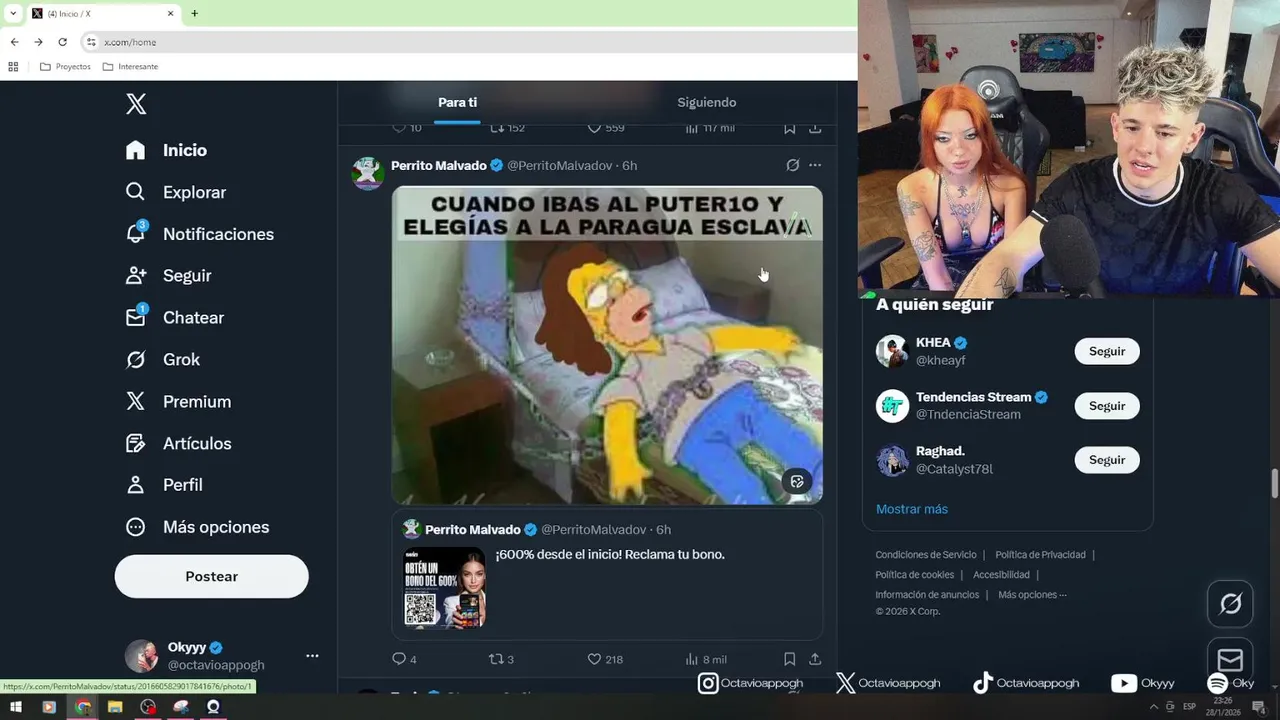Open floating messages envelope button
This screenshot has width=1280, height=720.
(x=1230, y=660)
